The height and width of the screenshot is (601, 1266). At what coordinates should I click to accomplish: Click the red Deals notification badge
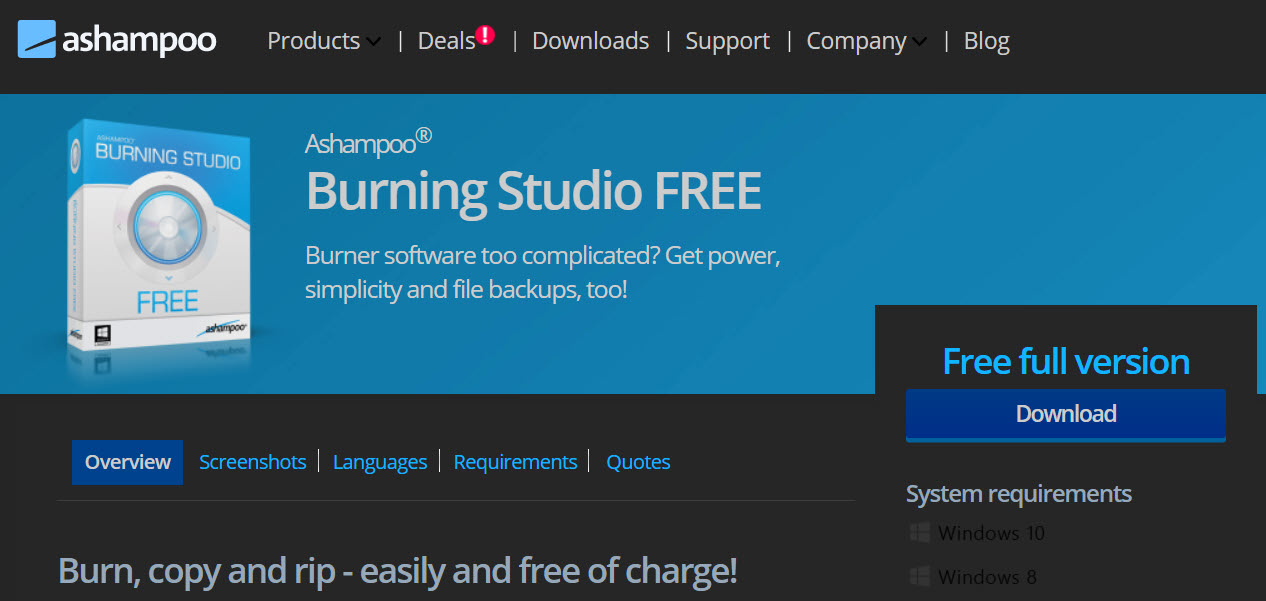click(x=485, y=35)
